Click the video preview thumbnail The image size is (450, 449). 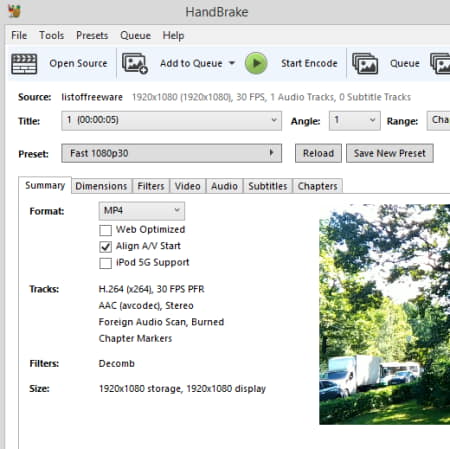385,314
